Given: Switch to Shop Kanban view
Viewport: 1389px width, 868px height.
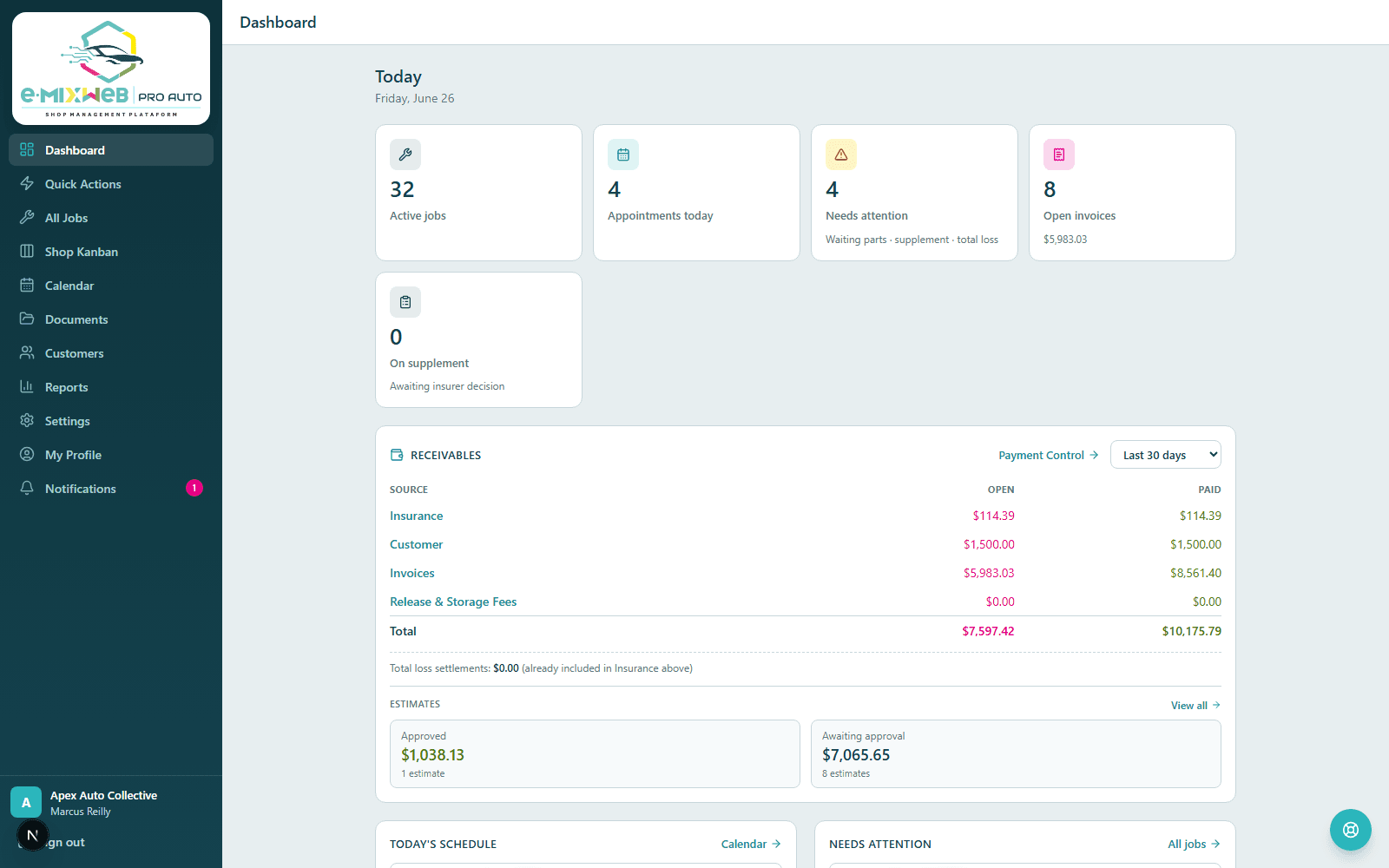Looking at the screenshot, I should coord(111,251).
